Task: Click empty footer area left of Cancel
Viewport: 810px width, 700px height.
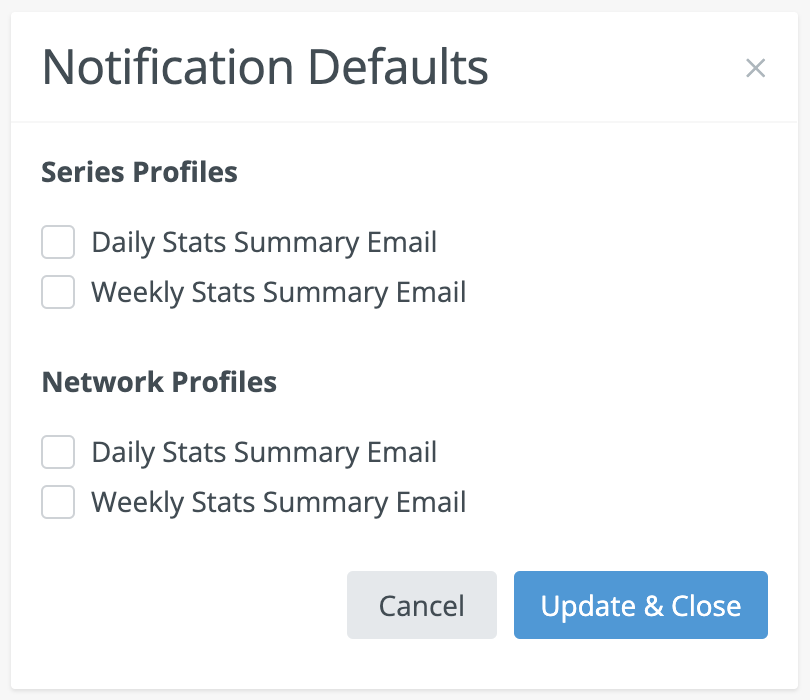Action: pos(190,605)
